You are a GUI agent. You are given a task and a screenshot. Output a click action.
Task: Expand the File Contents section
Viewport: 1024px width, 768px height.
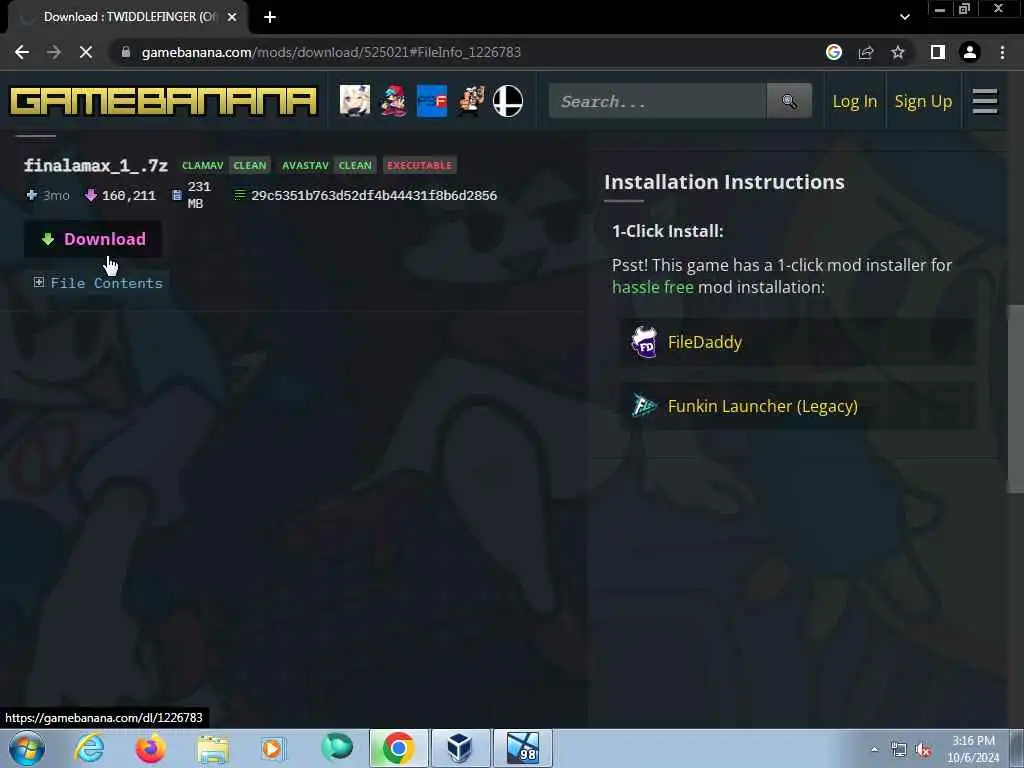point(98,283)
